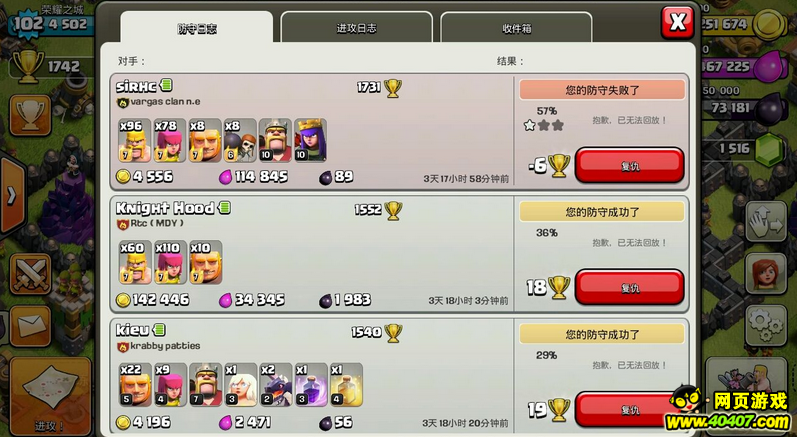This screenshot has height=437, width=797.
Task: Select the 防守日志 defense log tab
Action: point(197,28)
